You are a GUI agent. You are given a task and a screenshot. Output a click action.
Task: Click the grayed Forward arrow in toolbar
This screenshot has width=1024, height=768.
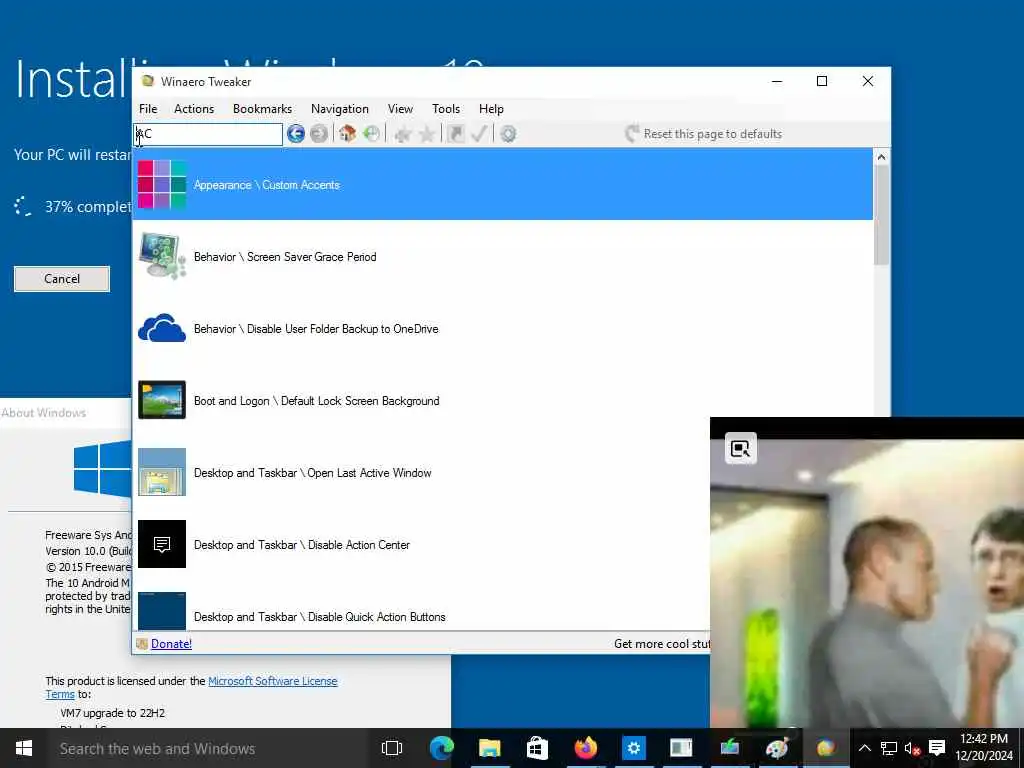(x=319, y=134)
